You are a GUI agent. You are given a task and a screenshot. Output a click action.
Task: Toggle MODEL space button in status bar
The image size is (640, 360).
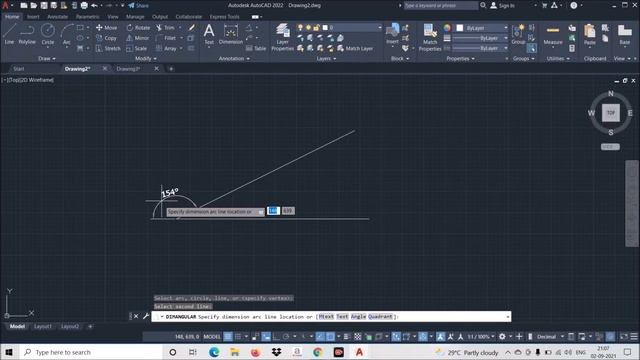(212, 337)
